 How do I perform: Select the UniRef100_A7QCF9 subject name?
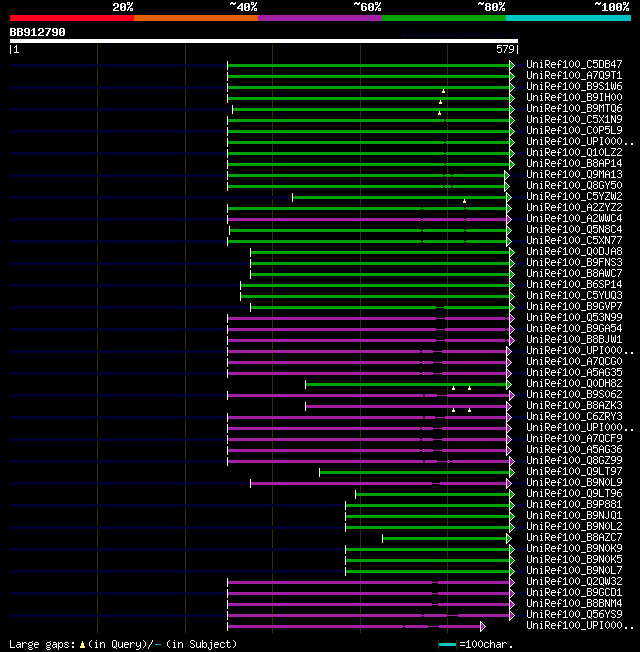pos(574,439)
